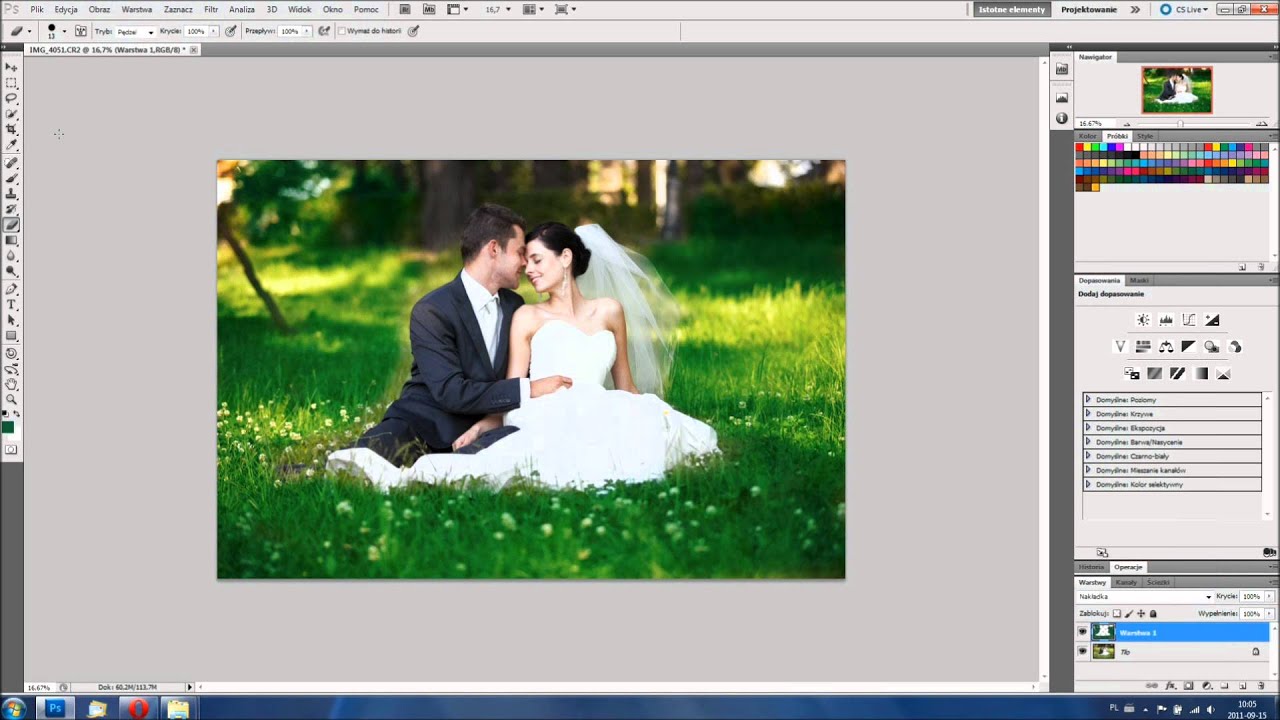Expand 'Domyślne: Barwa/Nasycenie' presets
The height and width of the screenshot is (720, 1280).
coord(1088,442)
